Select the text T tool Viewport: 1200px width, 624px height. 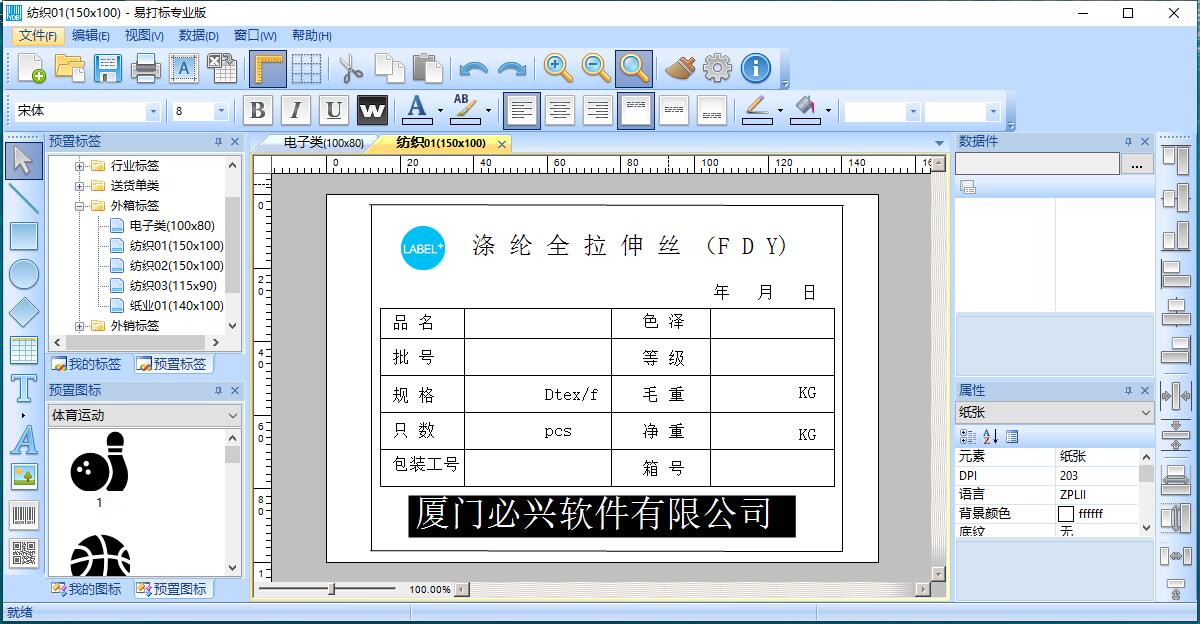coord(24,389)
